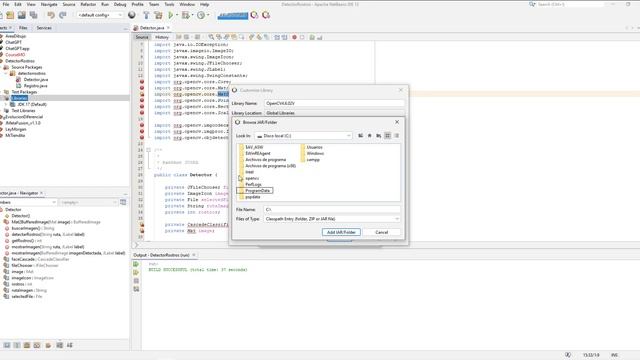Screen dimensions: 640x360
Task: Select the opencv folder
Action: [x=249, y=178]
